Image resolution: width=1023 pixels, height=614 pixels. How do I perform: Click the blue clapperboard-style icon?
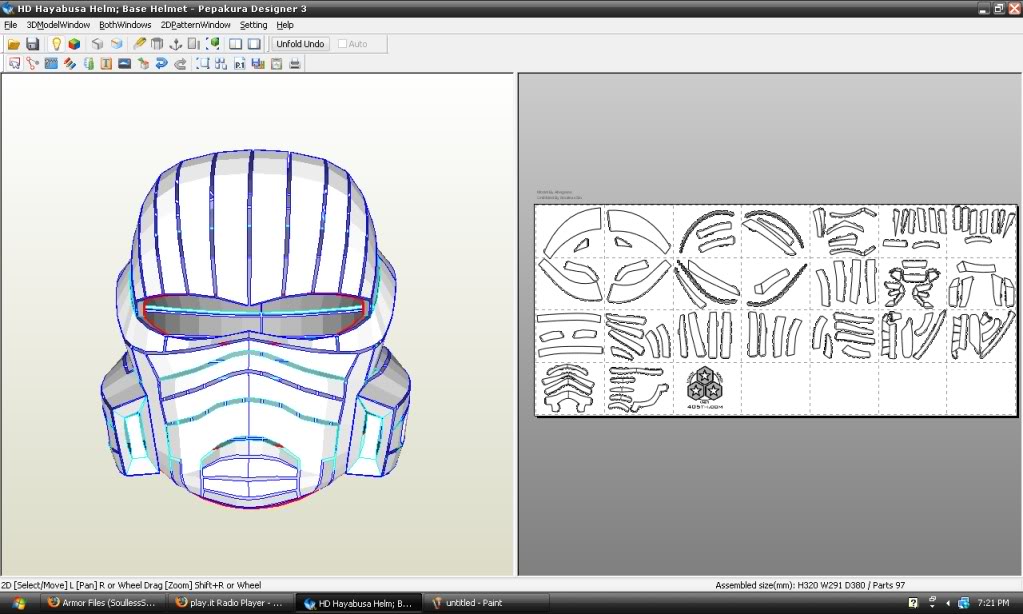point(51,63)
